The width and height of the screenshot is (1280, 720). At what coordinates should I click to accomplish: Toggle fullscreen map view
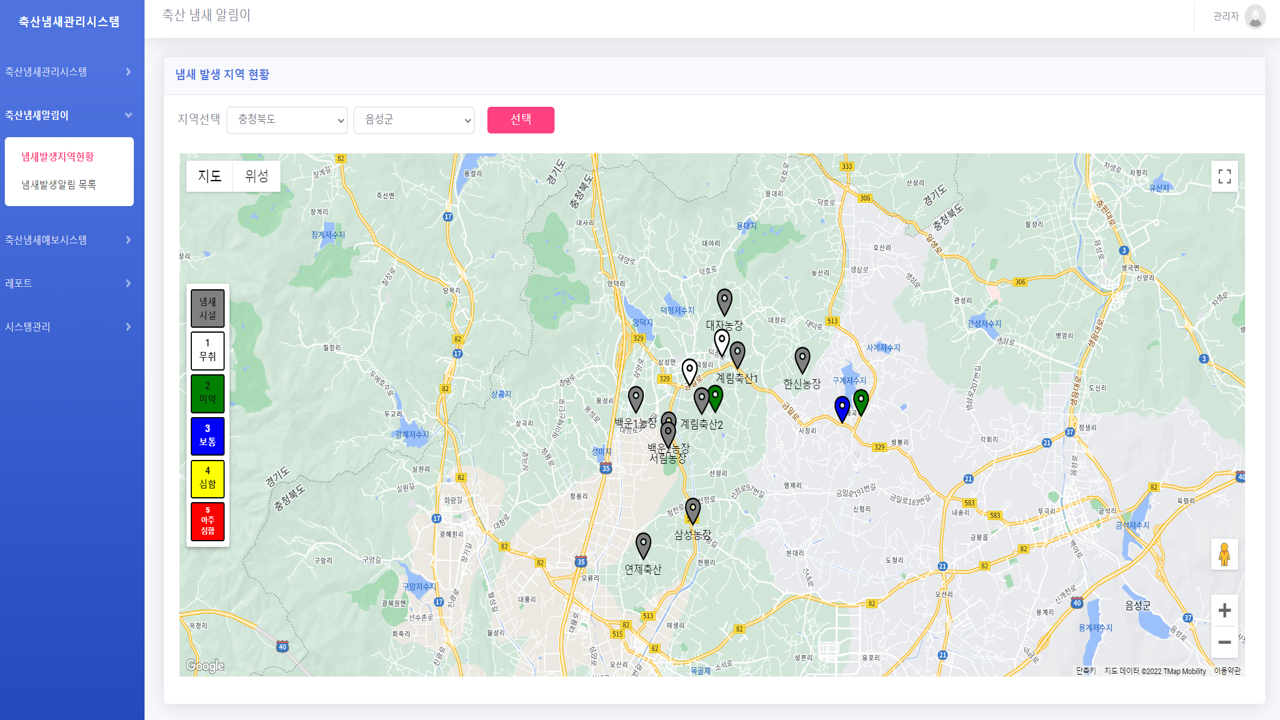1224,177
